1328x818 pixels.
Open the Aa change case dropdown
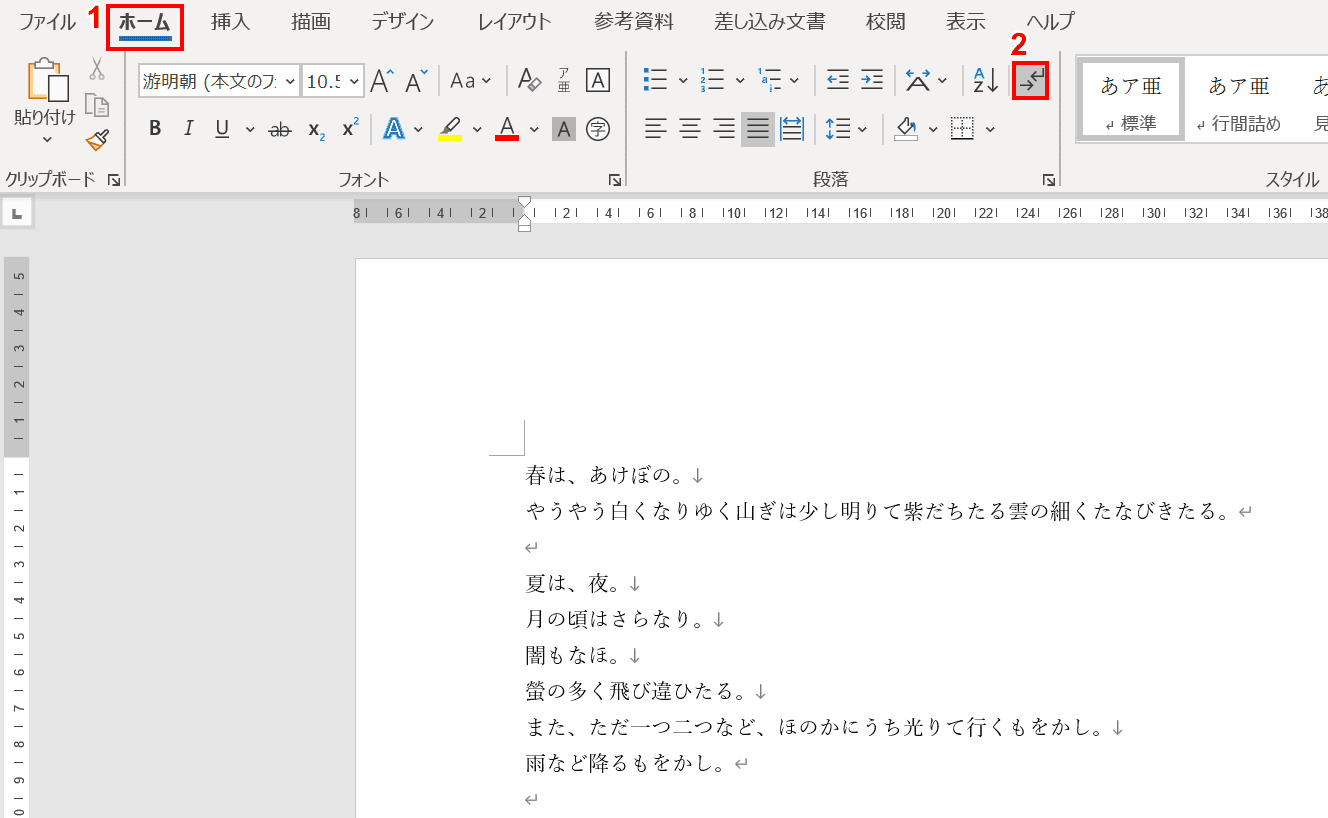(x=470, y=81)
